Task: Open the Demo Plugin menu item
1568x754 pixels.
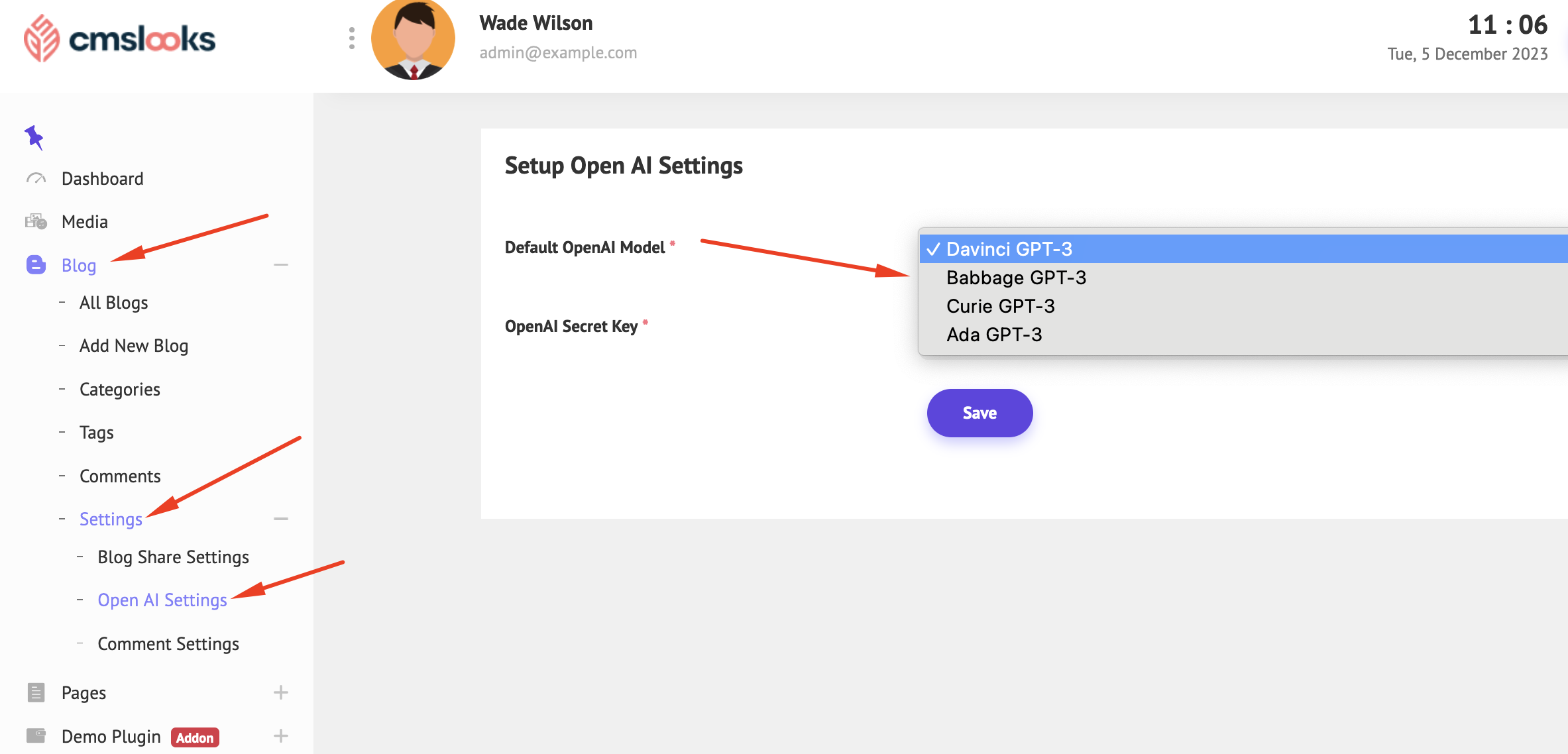Action: click(111, 737)
